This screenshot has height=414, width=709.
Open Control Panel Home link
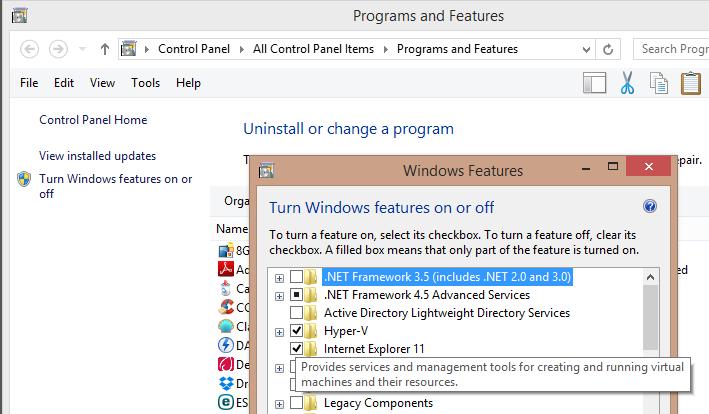93,120
